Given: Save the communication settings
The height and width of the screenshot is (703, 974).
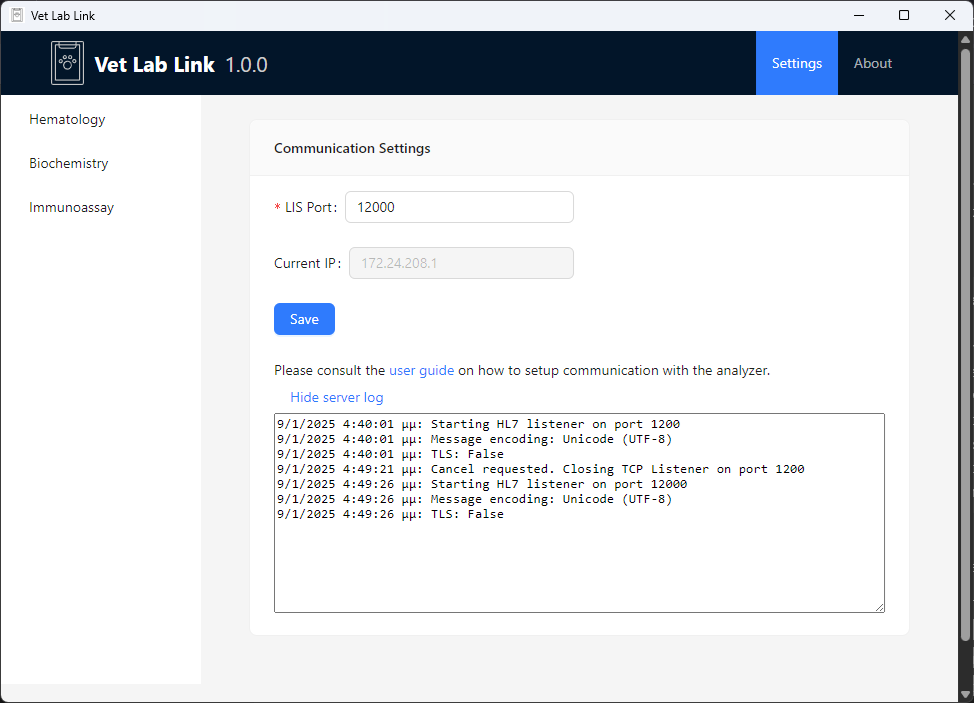Looking at the screenshot, I should pyautogui.click(x=304, y=319).
